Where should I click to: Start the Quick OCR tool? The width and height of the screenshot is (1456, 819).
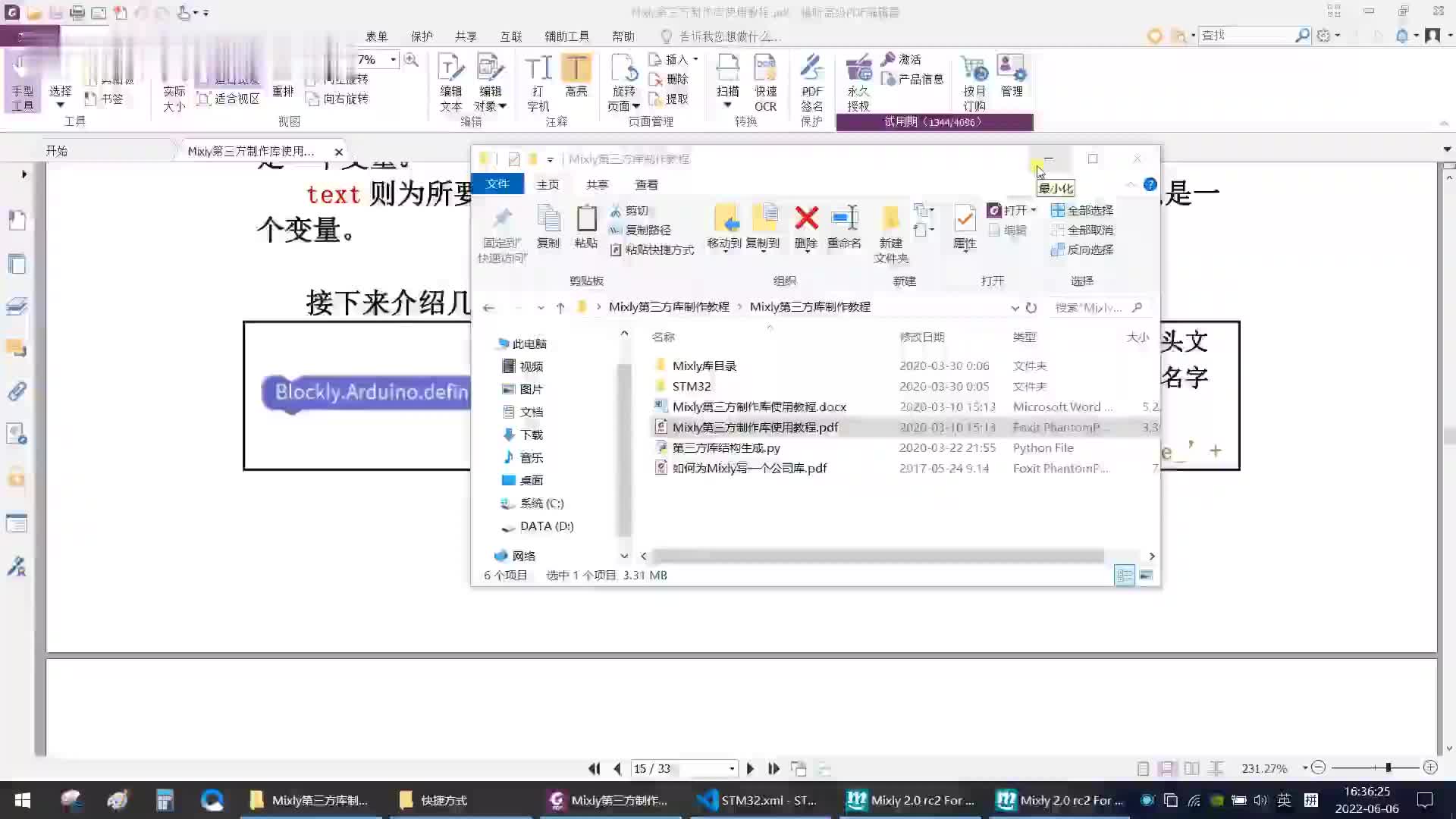[x=765, y=83]
